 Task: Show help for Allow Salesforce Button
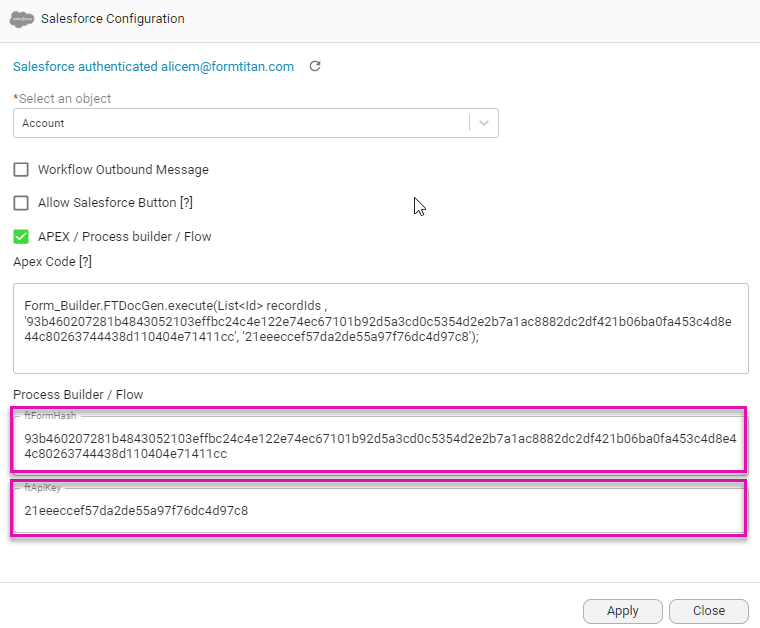(186, 203)
